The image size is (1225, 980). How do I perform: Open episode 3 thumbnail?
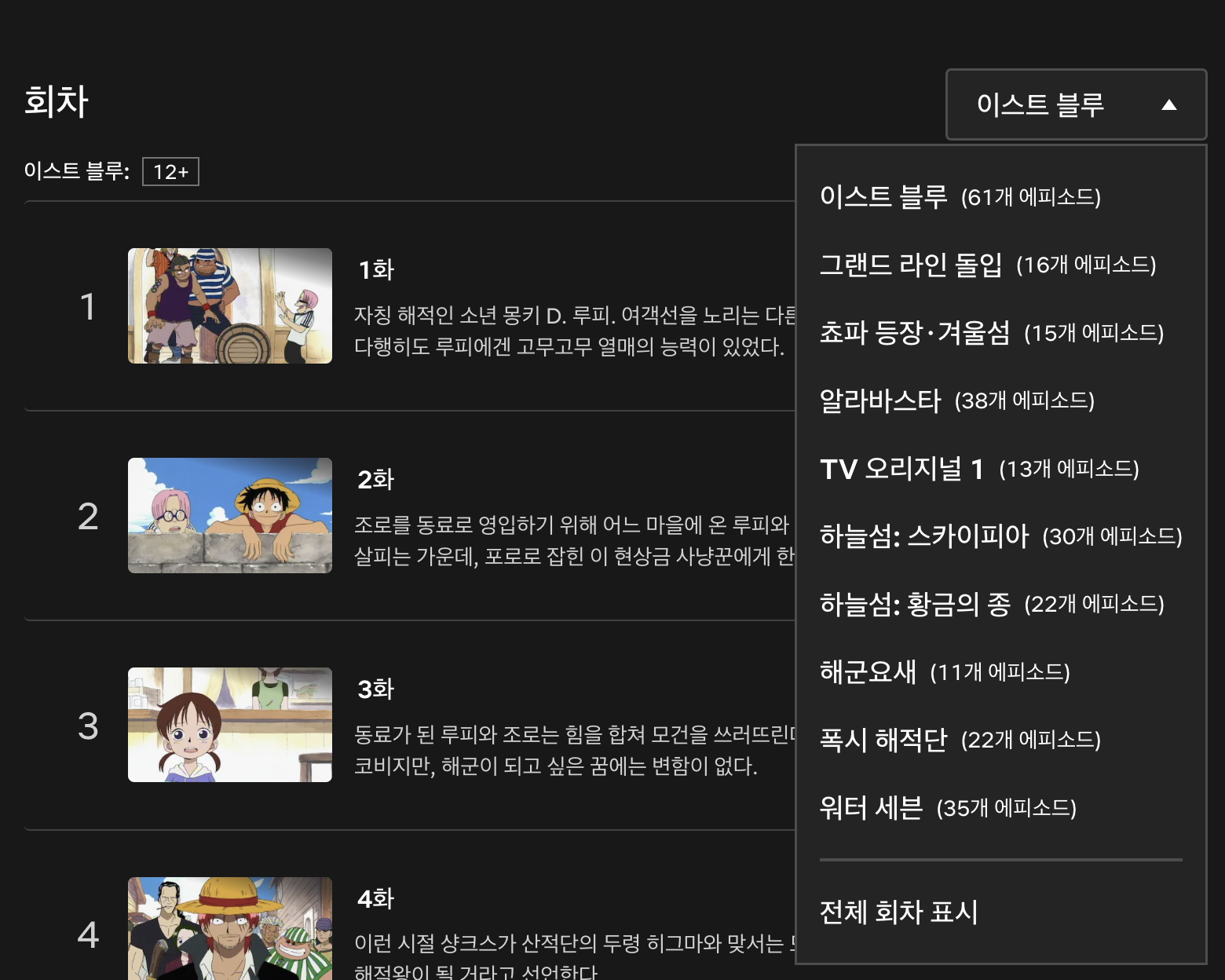[x=230, y=725]
